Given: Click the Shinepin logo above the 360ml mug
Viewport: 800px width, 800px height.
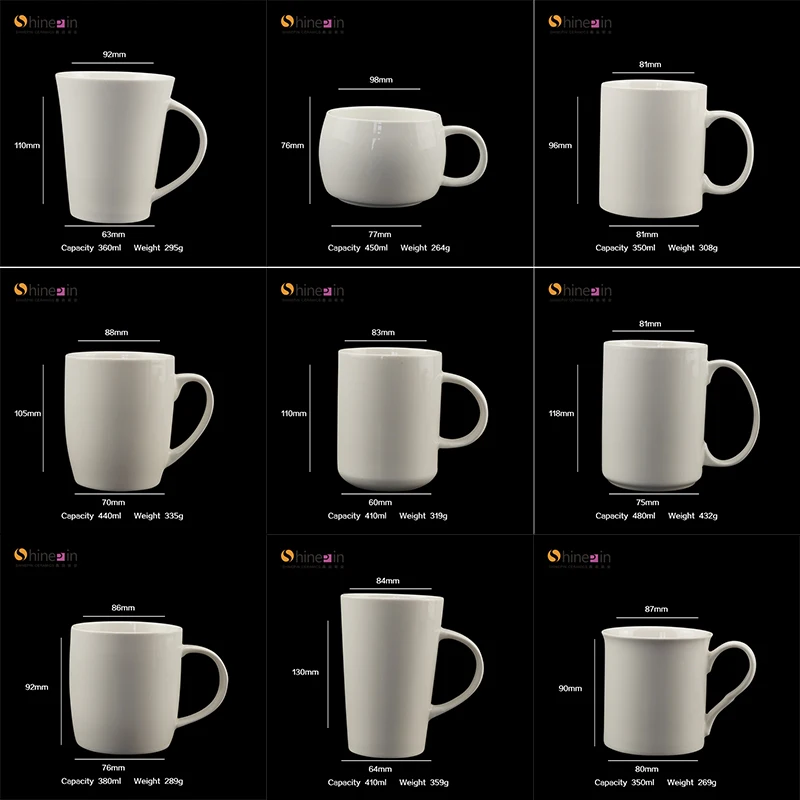Looking at the screenshot, I should pos(45,23).
